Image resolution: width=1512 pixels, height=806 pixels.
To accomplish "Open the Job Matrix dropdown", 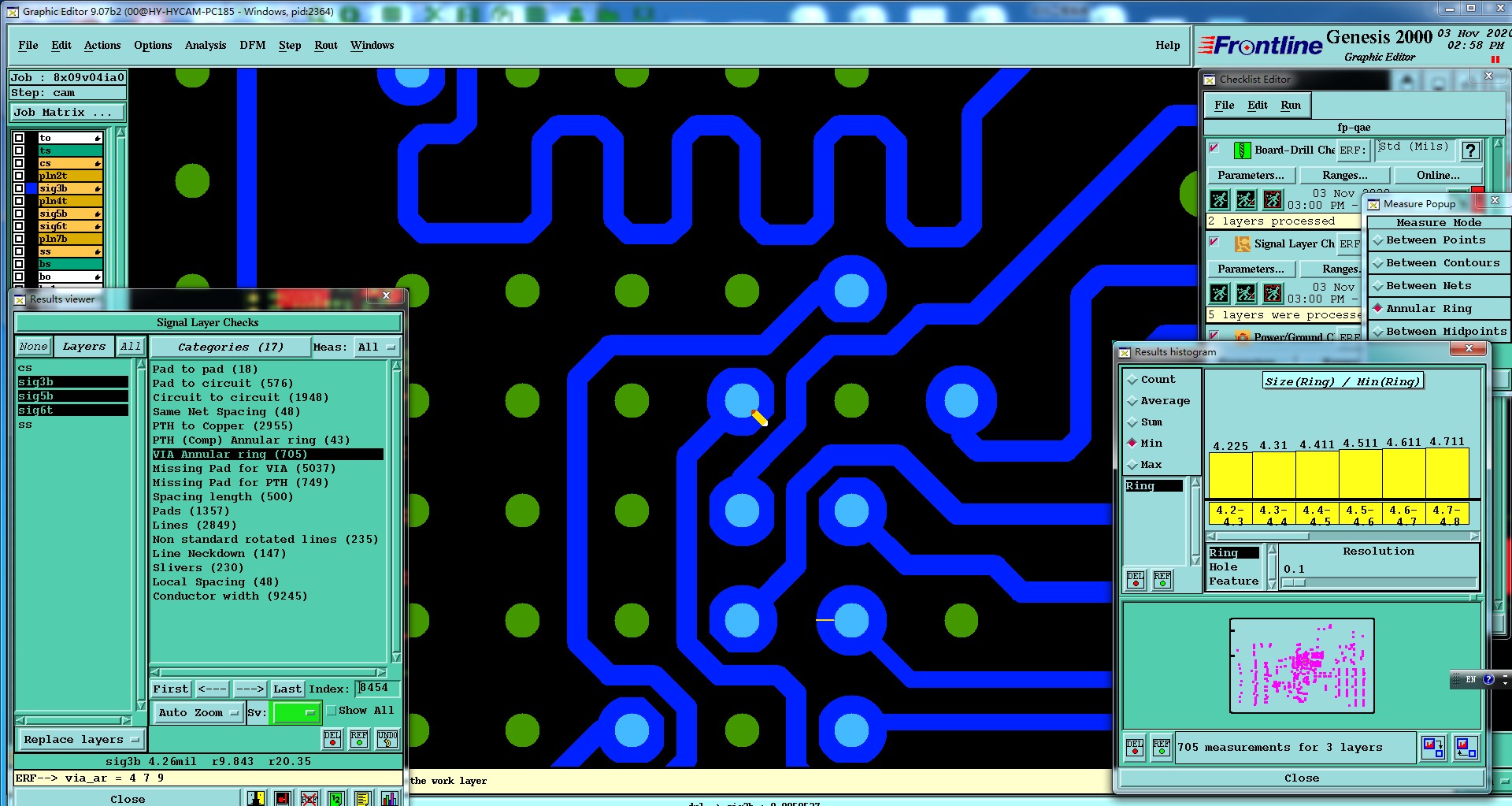I will click(67, 113).
